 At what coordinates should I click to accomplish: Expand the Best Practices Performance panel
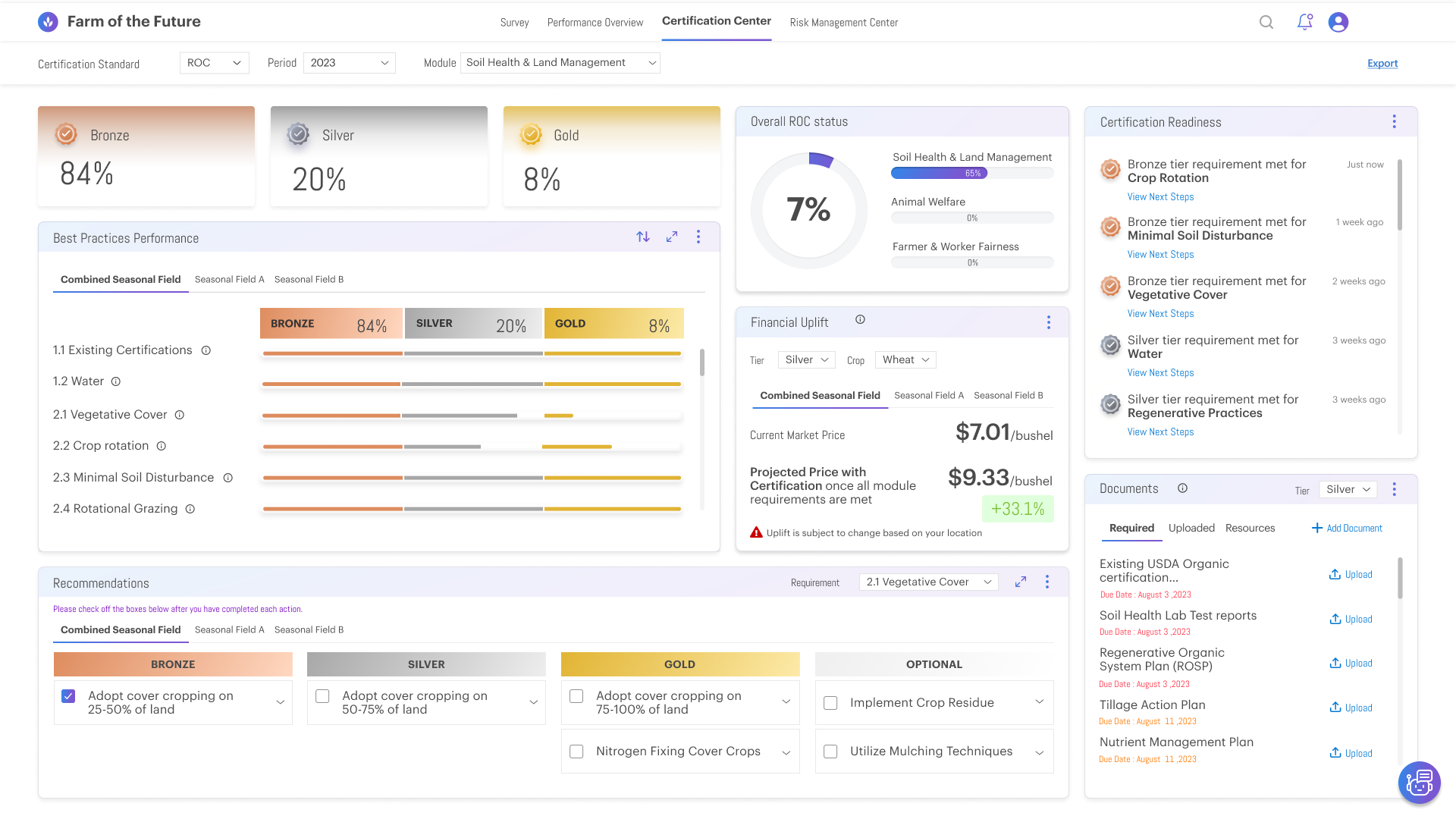pyautogui.click(x=672, y=237)
